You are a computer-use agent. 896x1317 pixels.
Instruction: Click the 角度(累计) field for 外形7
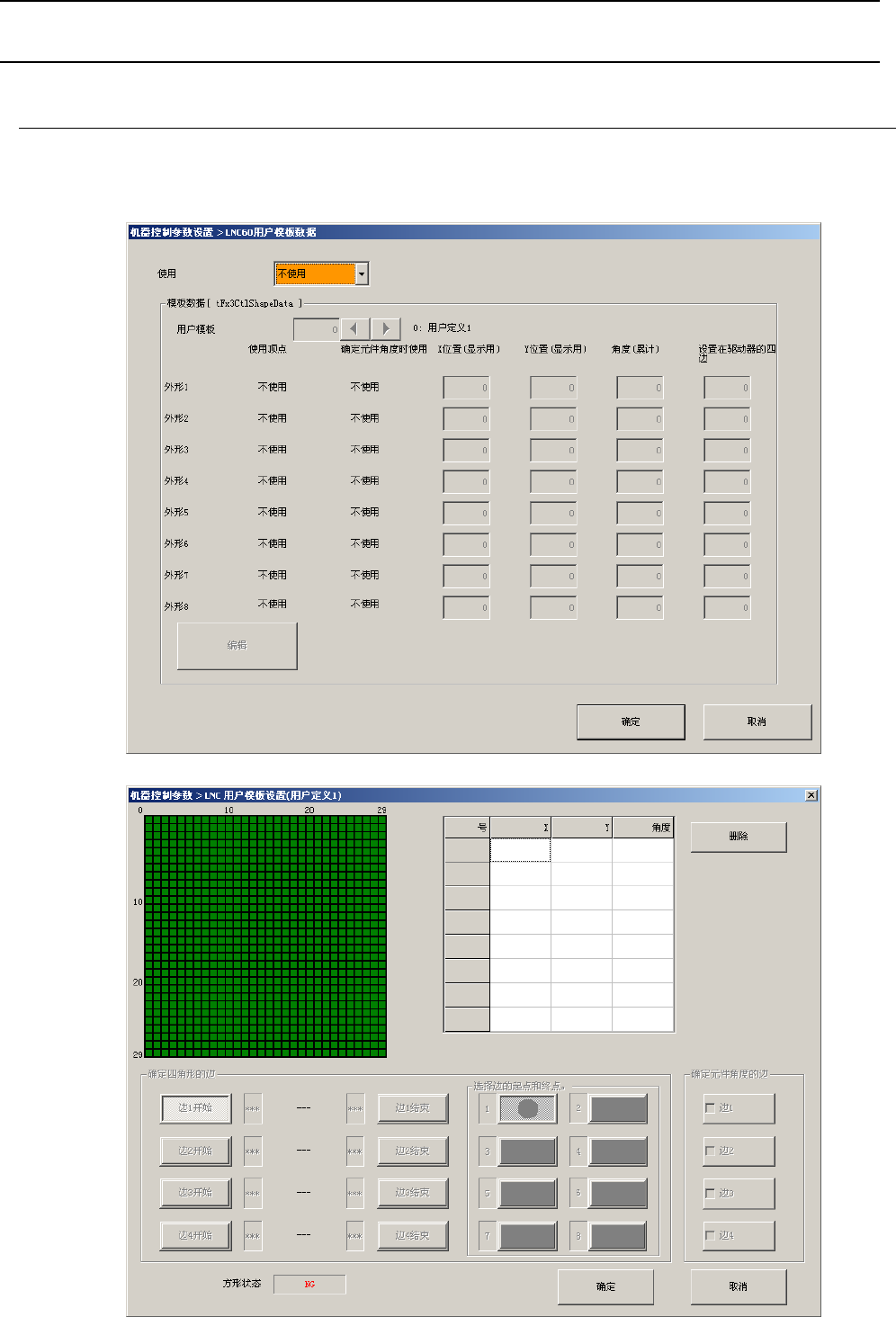click(640, 577)
